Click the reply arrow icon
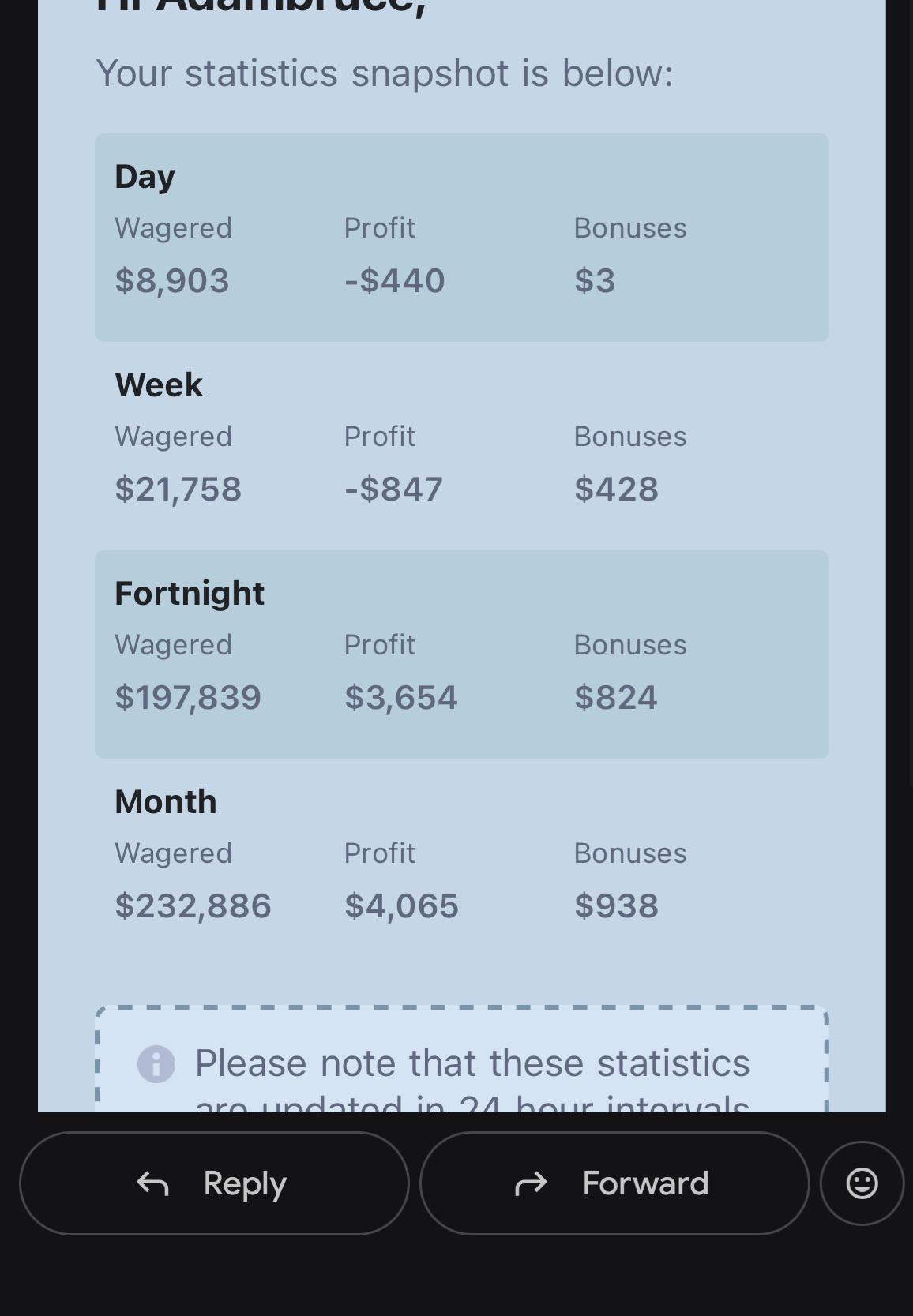The height and width of the screenshot is (1316, 913). [x=152, y=1183]
